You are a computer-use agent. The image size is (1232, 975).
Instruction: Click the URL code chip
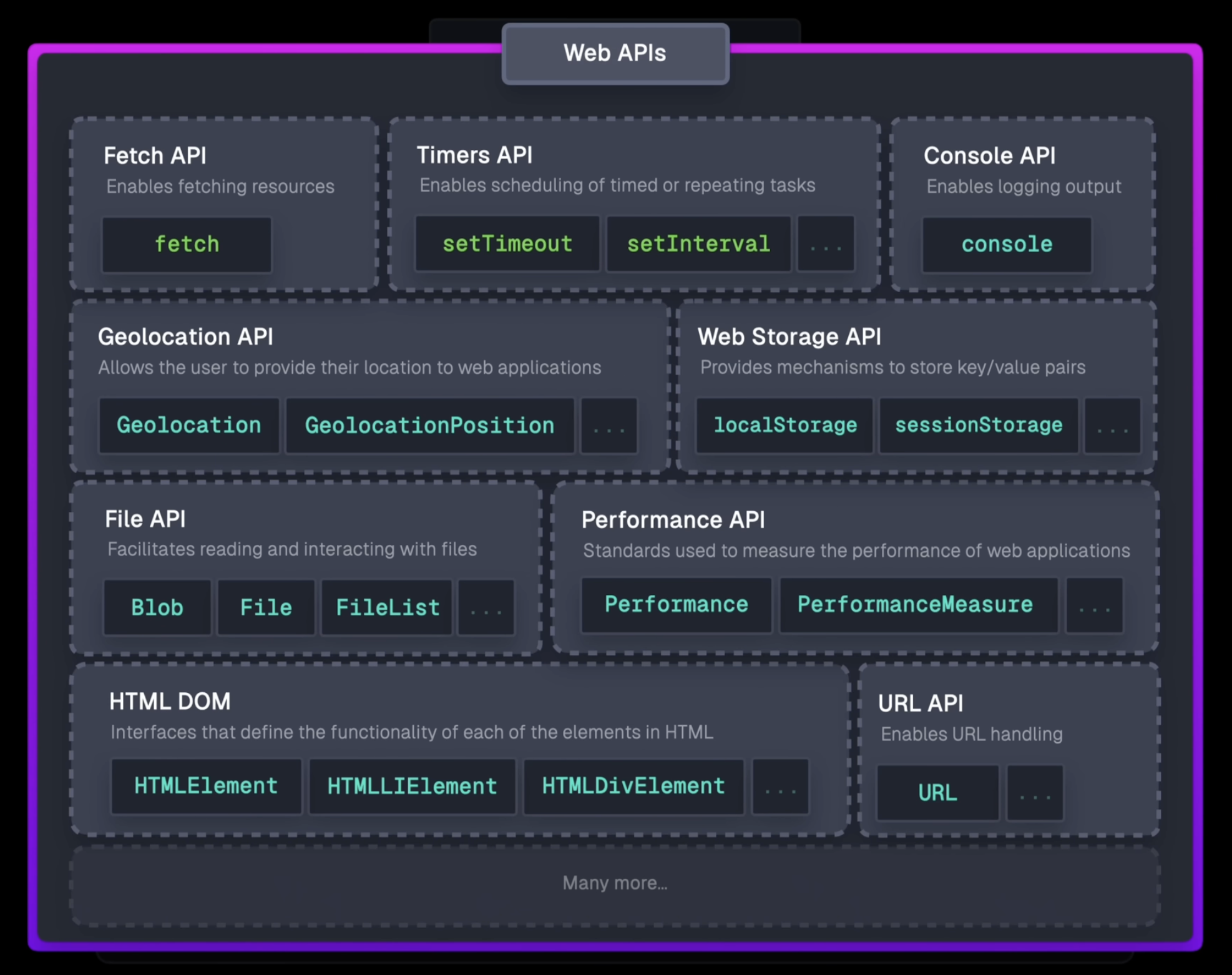coord(937,792)
